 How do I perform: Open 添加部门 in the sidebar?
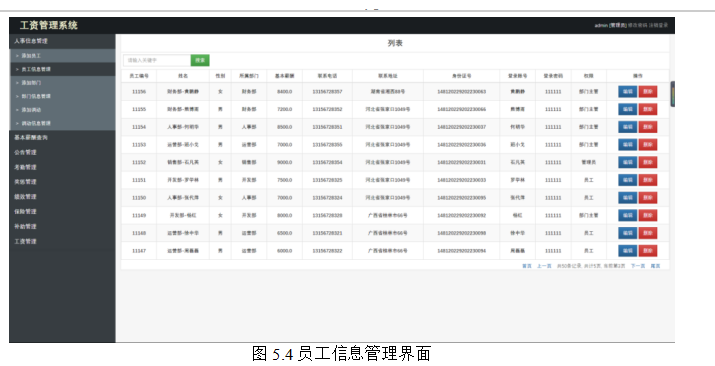tap(62, 82)
